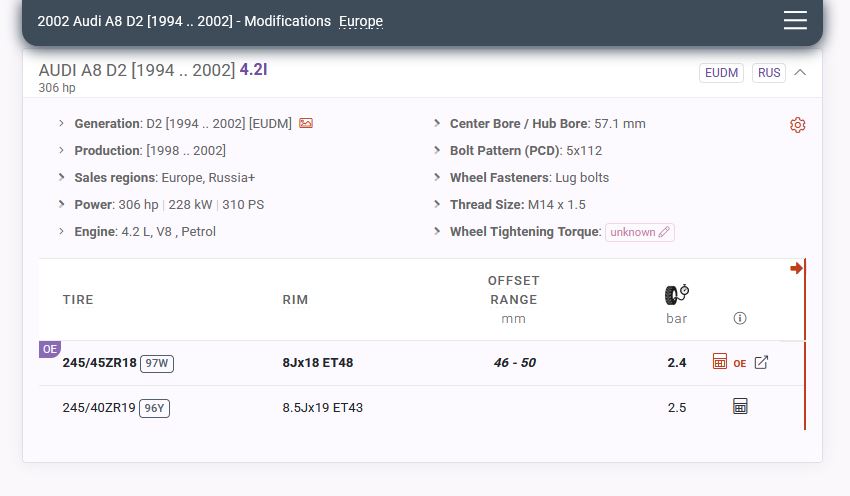Open calculator for the 245/45ZR18 tire
The height and width of the screenshot is (496, 850).
pyautogui.click(x=719, y=362)
